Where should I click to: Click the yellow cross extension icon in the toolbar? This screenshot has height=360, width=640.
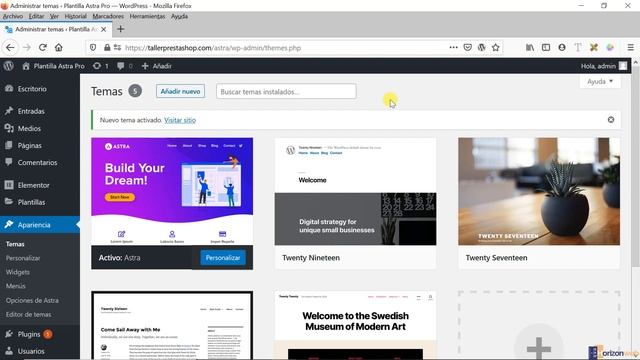(594, 48)
